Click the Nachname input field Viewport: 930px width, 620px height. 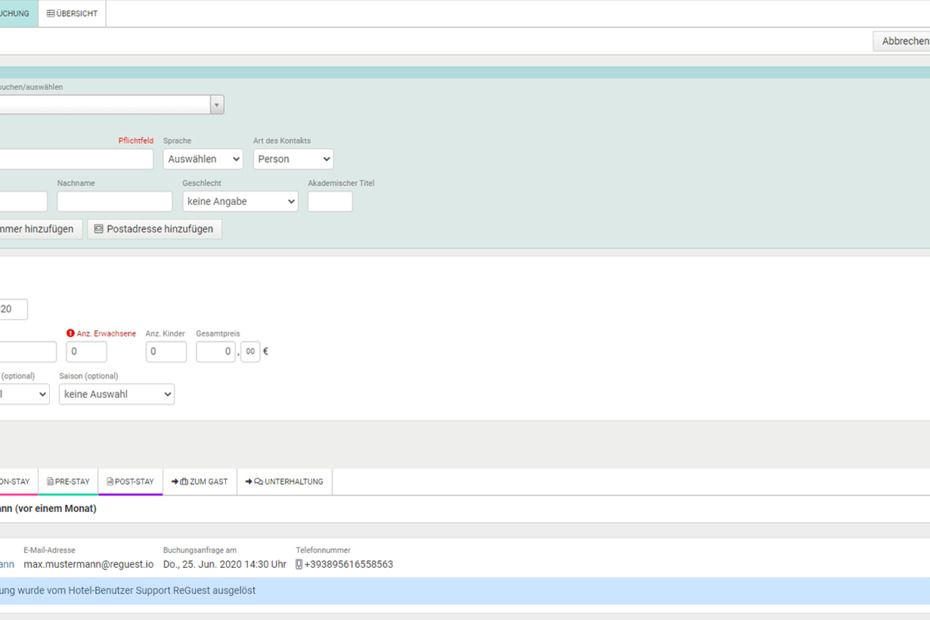pyautogui.click(x=114, y=202)
